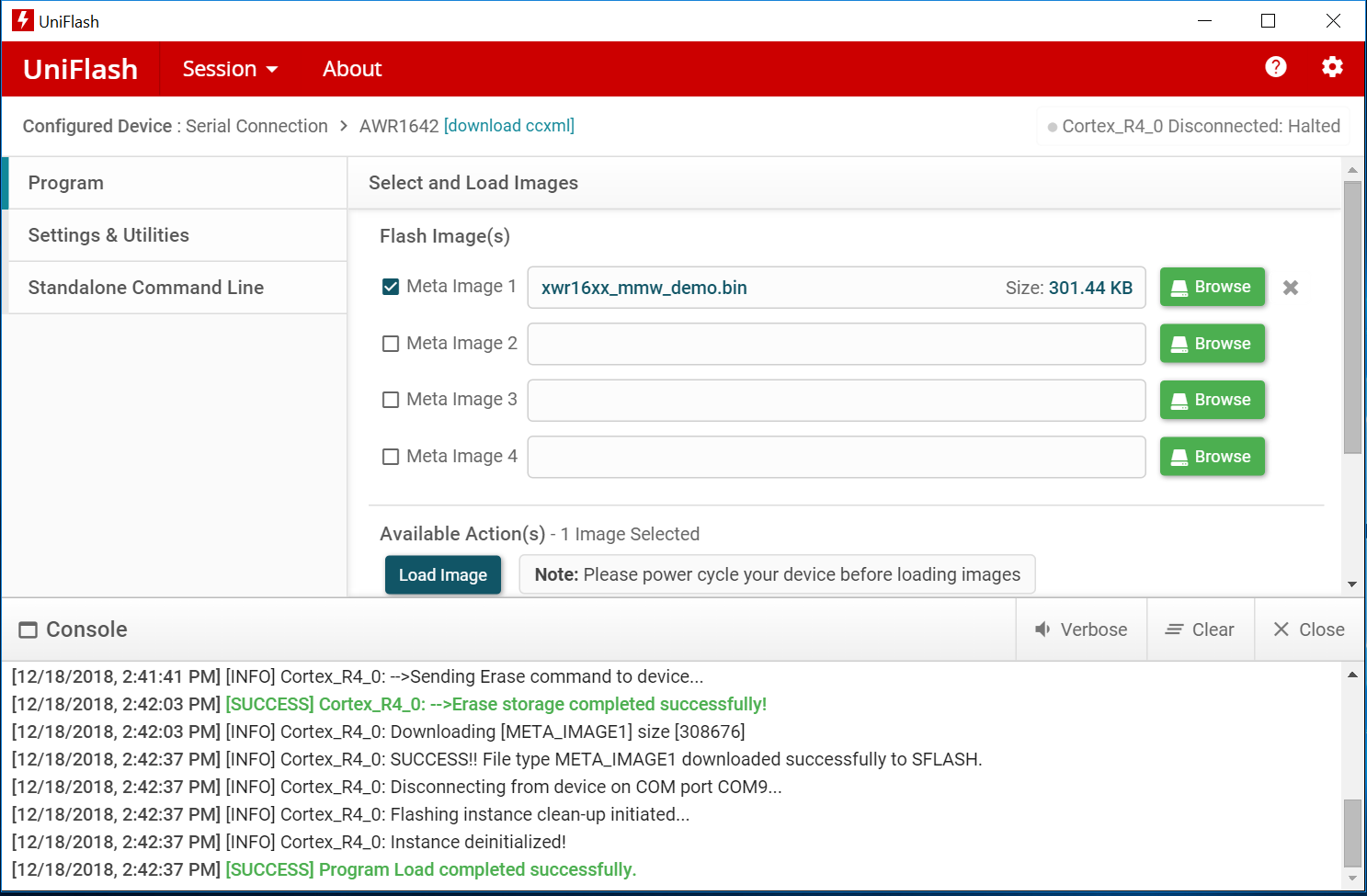
Task: Maximize the UniFlash window
Action: tap(1269, 20)
